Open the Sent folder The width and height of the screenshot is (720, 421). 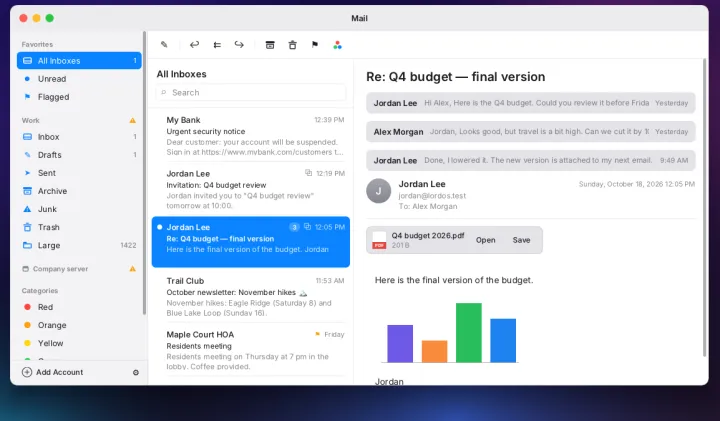pos(79,173)
